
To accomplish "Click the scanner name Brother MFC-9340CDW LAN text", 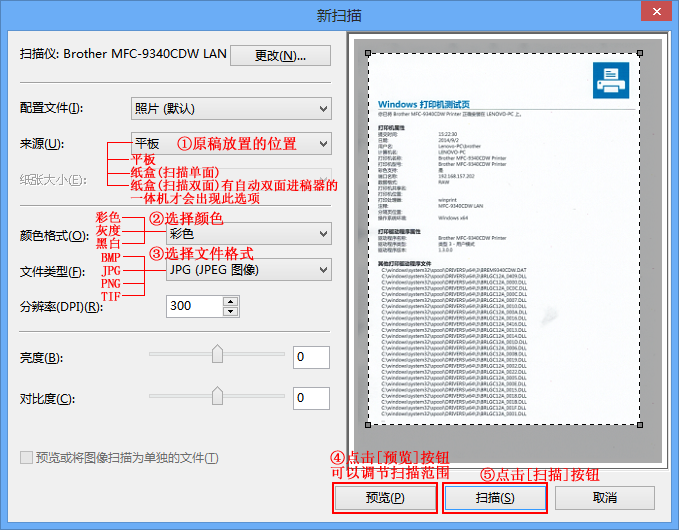I will point(145,54).
